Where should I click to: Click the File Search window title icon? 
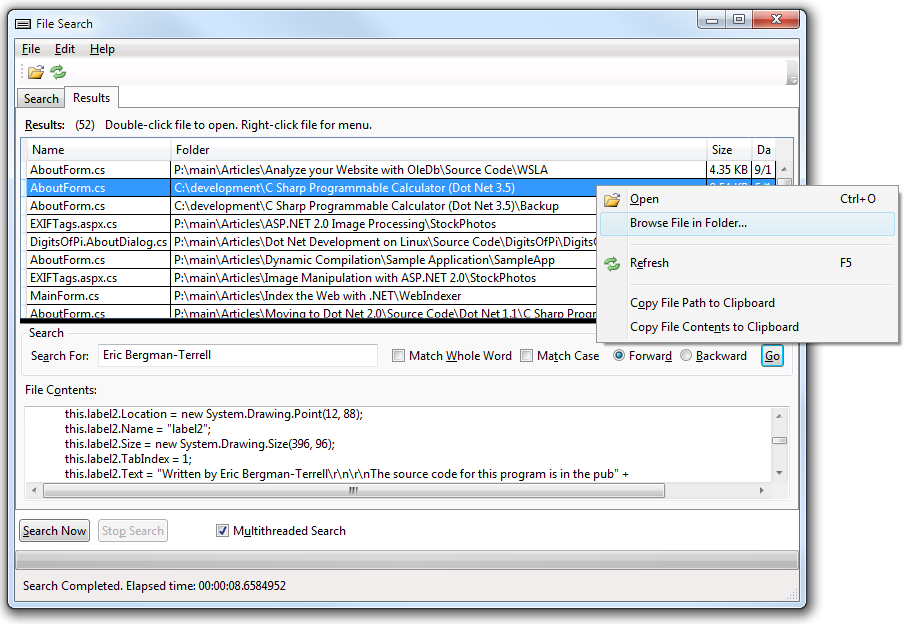[x=23, y=23]
